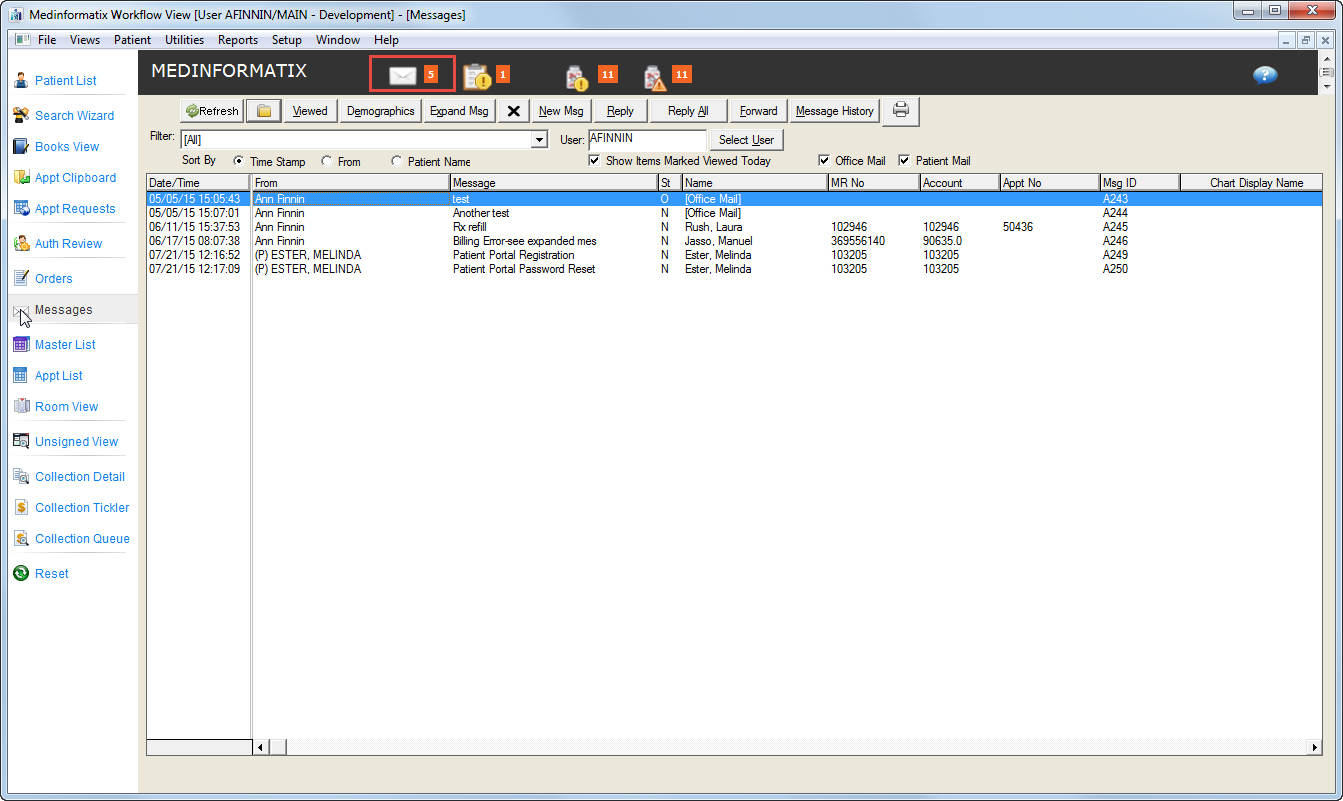1343x801 pixels.
Task: Click the Chart Display Name column header
Action: 1251,183
